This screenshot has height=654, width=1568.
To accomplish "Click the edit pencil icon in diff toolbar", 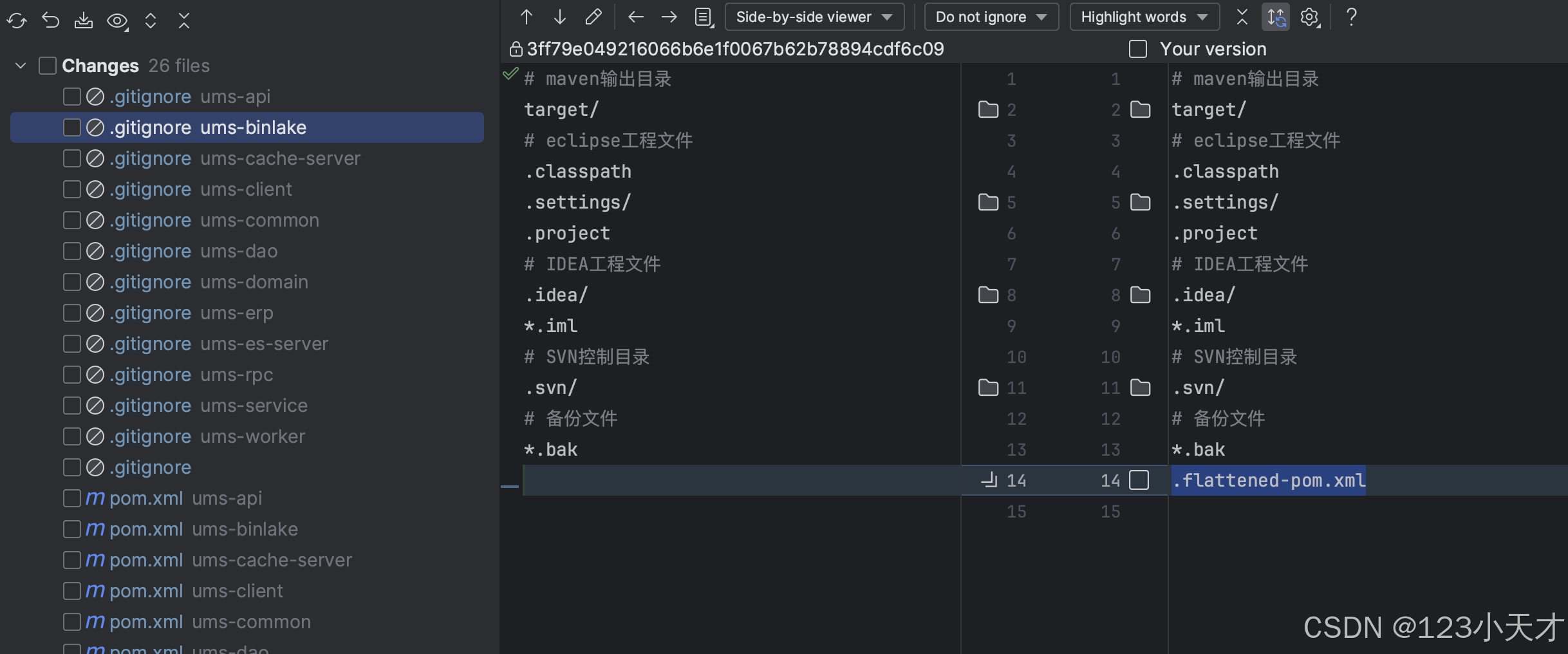I will (x=593, y=17).
